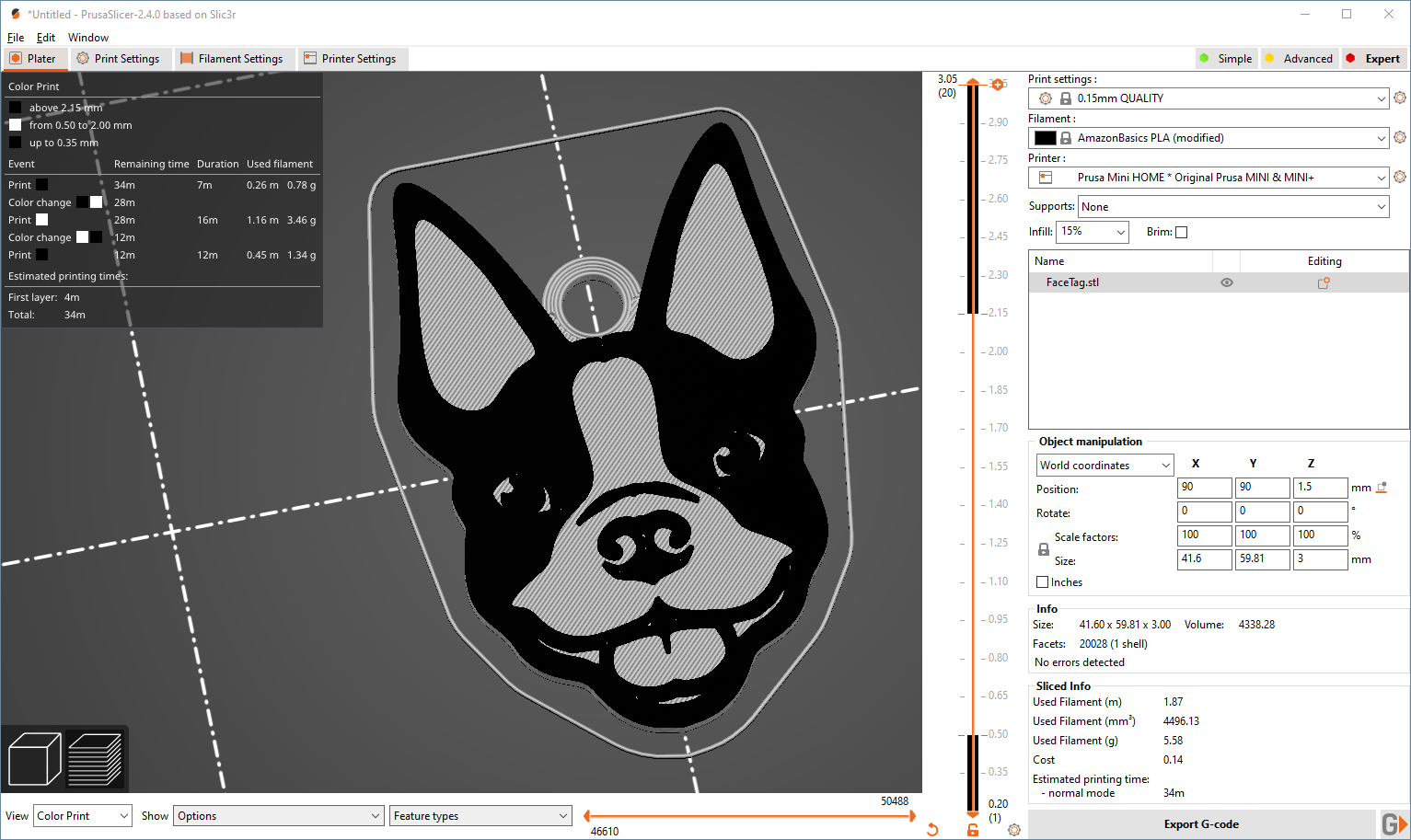Click the FaceTag.stl editing icon

pos(1324,282)
